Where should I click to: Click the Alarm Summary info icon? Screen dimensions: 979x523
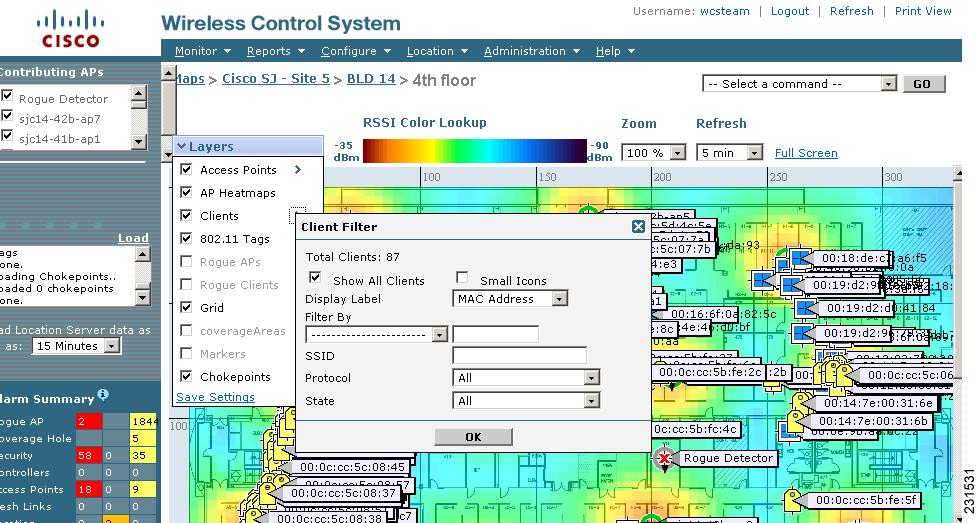coord(103,394)
